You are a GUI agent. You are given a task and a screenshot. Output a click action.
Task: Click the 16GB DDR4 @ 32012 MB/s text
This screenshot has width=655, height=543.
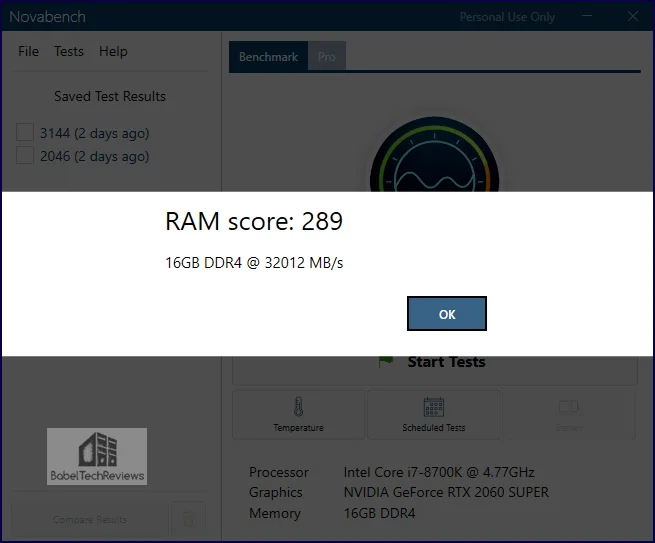pyautogui.click(x=254, y=263)
